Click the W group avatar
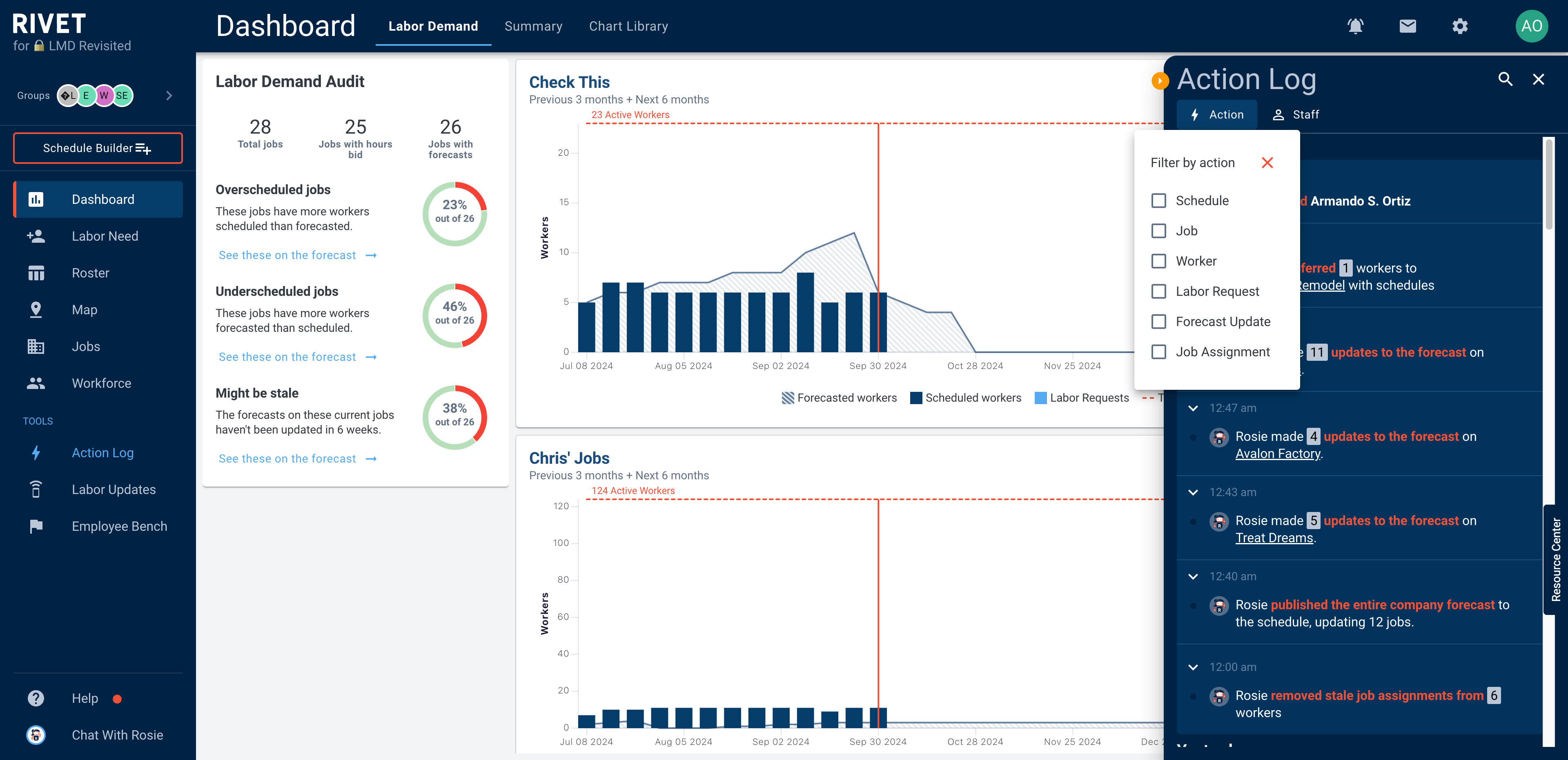The height and width of the screenshot is (760, 1568). point(104,96)
